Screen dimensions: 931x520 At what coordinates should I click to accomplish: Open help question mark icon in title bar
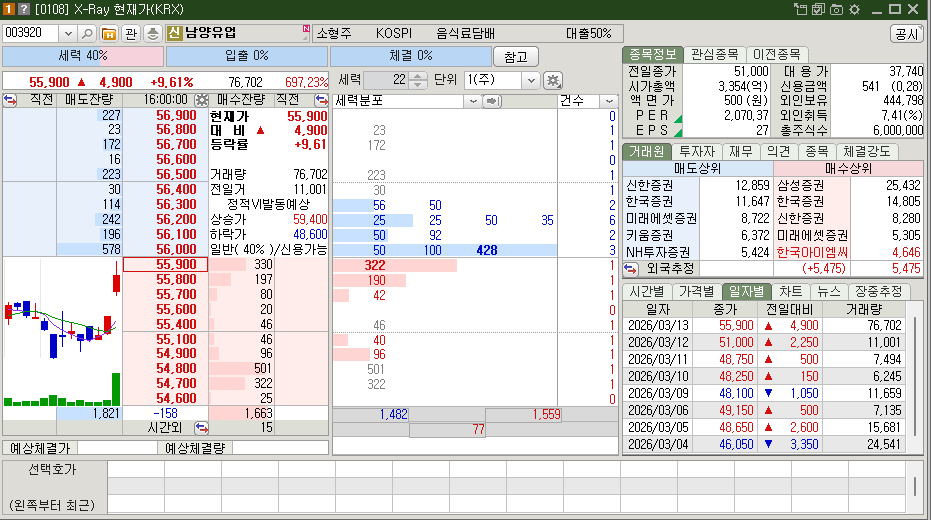[x=23, y=9]
